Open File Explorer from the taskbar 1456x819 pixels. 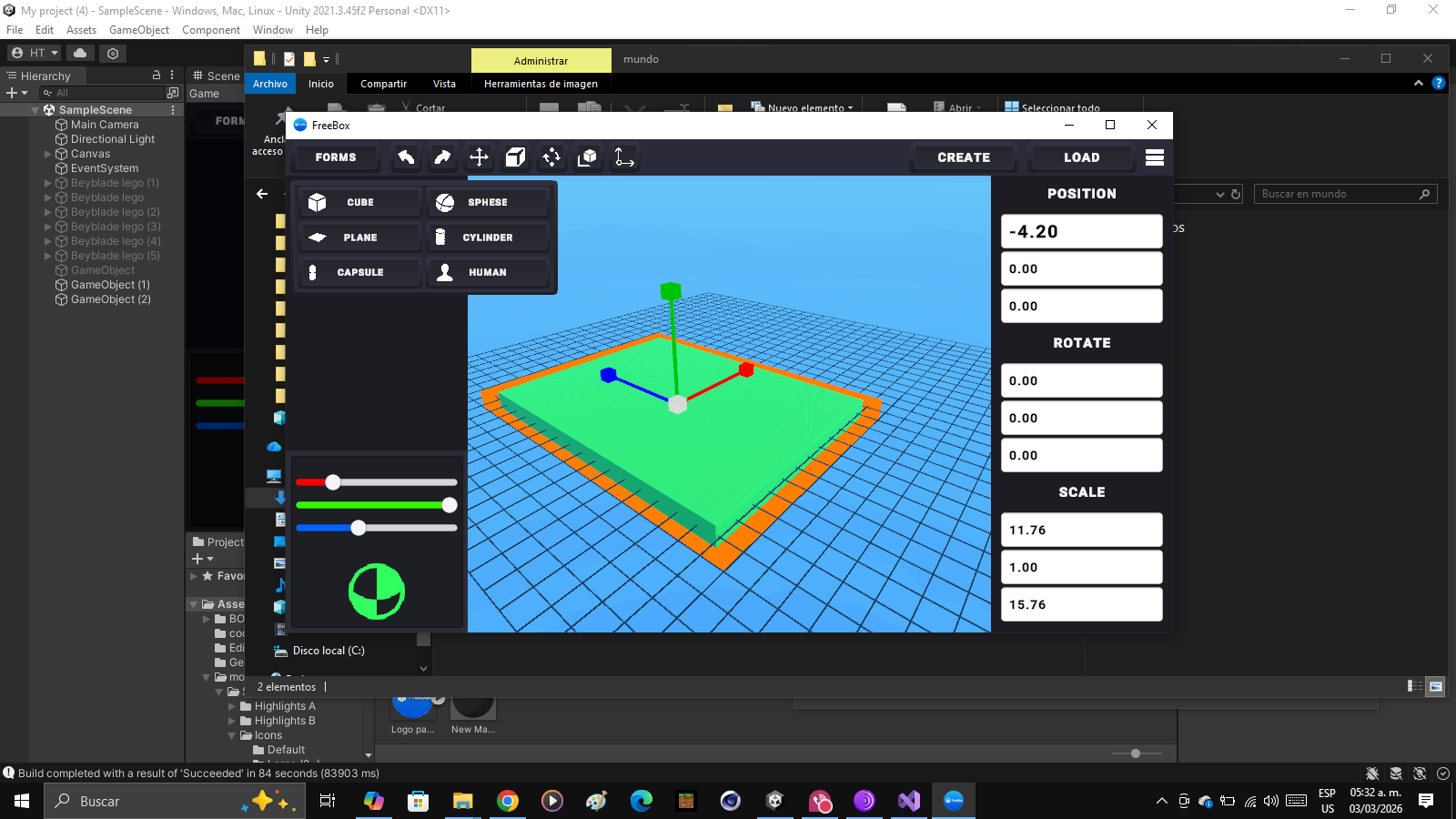[463, 801]
